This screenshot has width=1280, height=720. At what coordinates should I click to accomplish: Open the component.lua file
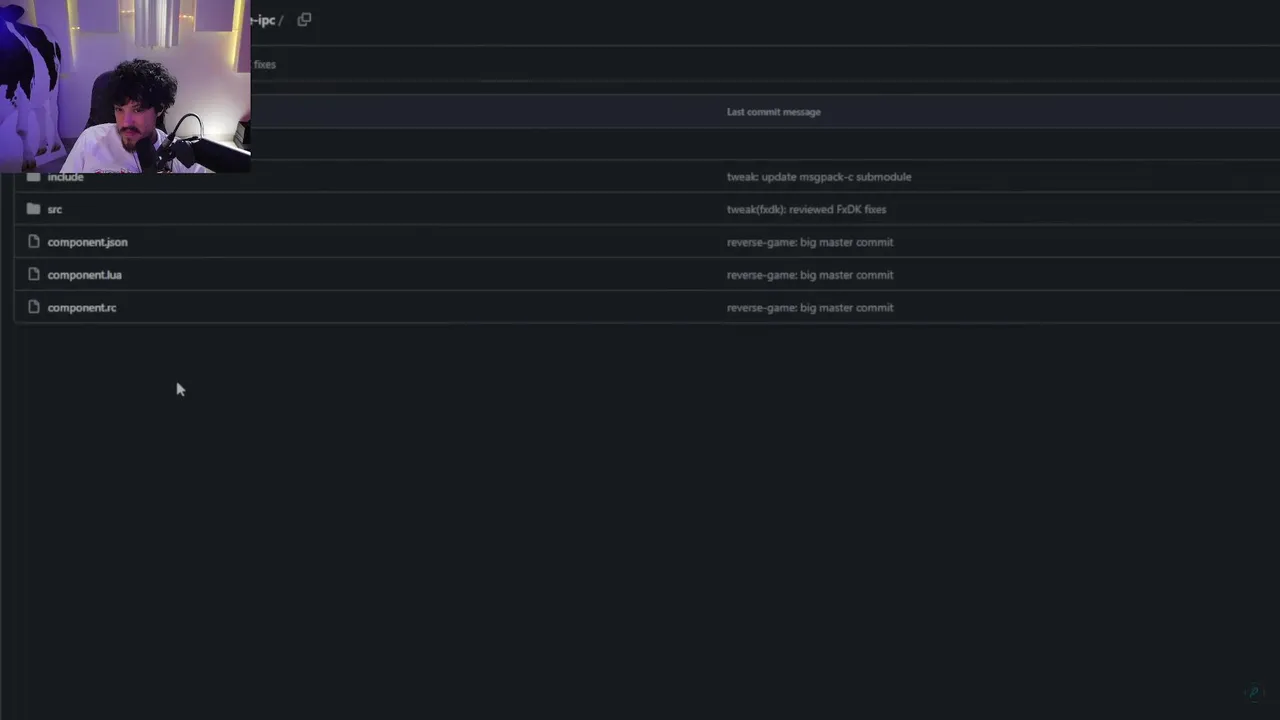point(84,275)
